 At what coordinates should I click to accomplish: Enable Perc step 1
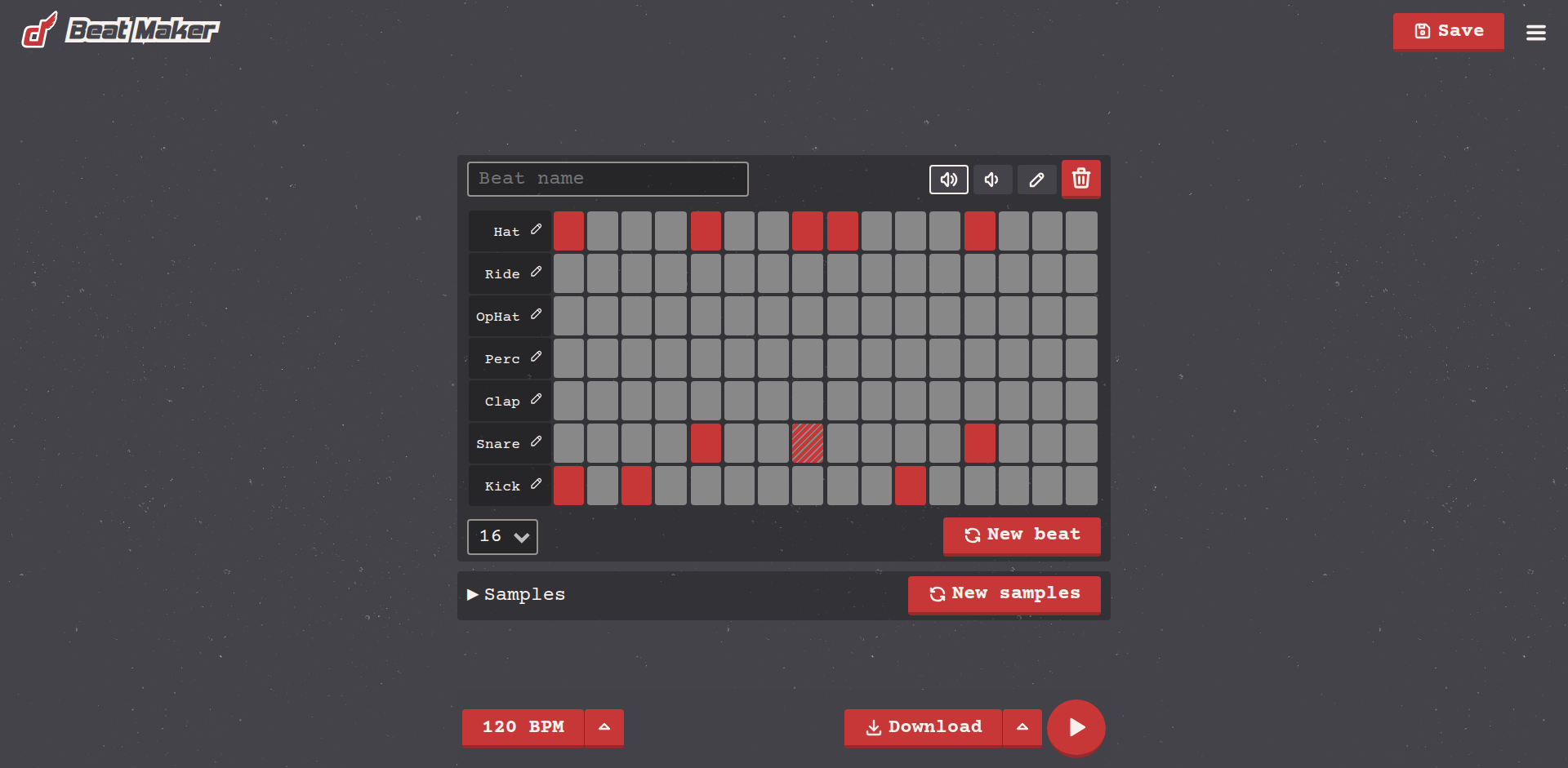568,358
